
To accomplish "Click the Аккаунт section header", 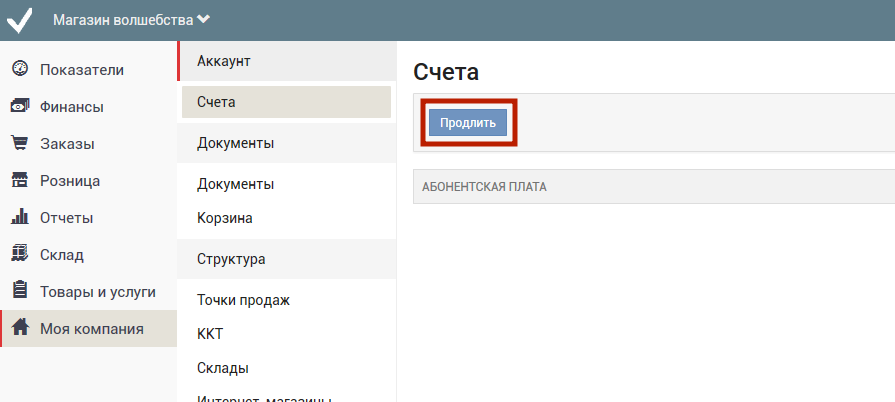I will (224, 61).
